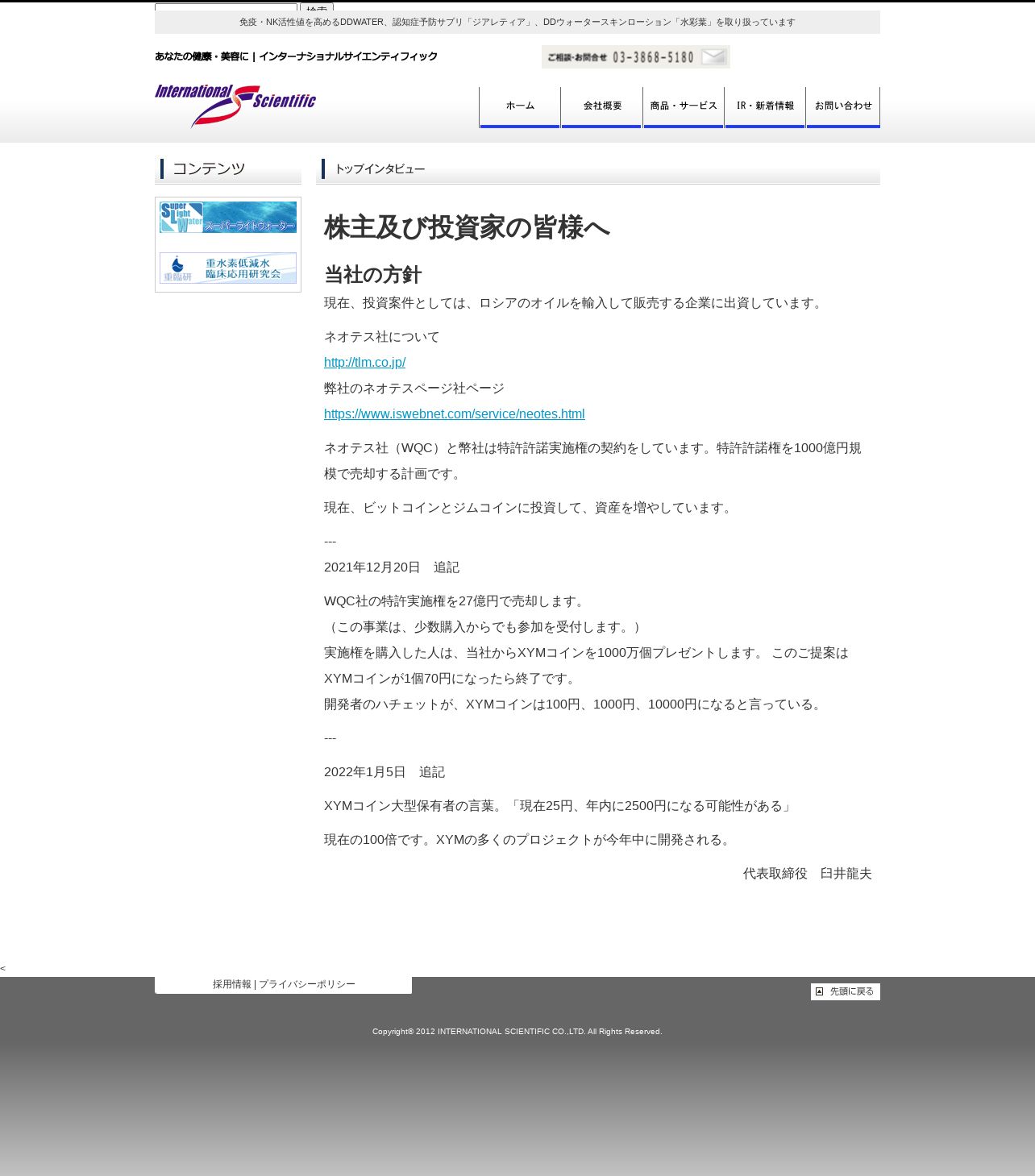Open the 商品・サービス navigation tab
Image resolution: width=1035 pixels, height=1176 pixels.
click(684, 107)
